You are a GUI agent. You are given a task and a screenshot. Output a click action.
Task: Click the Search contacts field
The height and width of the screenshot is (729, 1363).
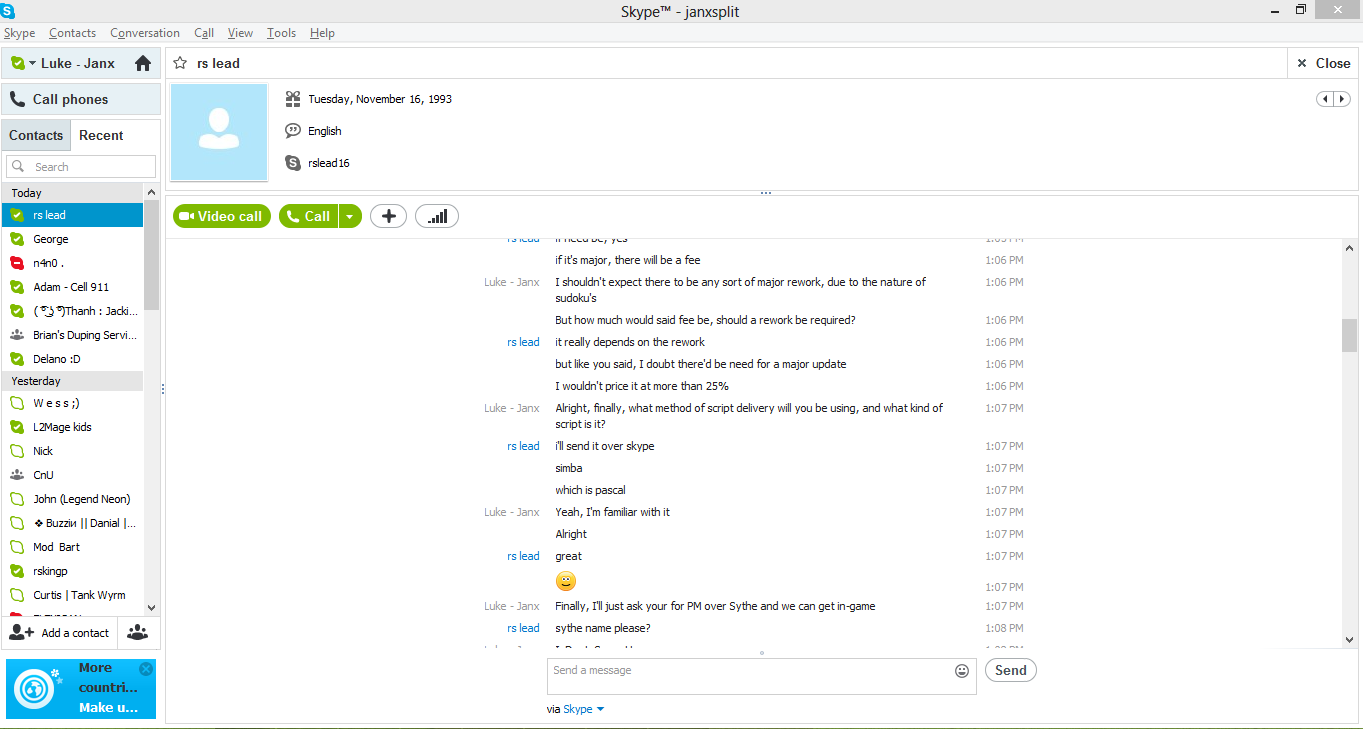(81, 167)
